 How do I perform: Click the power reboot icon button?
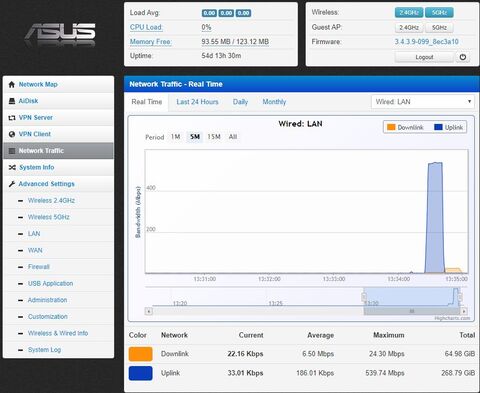pyautogui.click(x=463, y=57)
